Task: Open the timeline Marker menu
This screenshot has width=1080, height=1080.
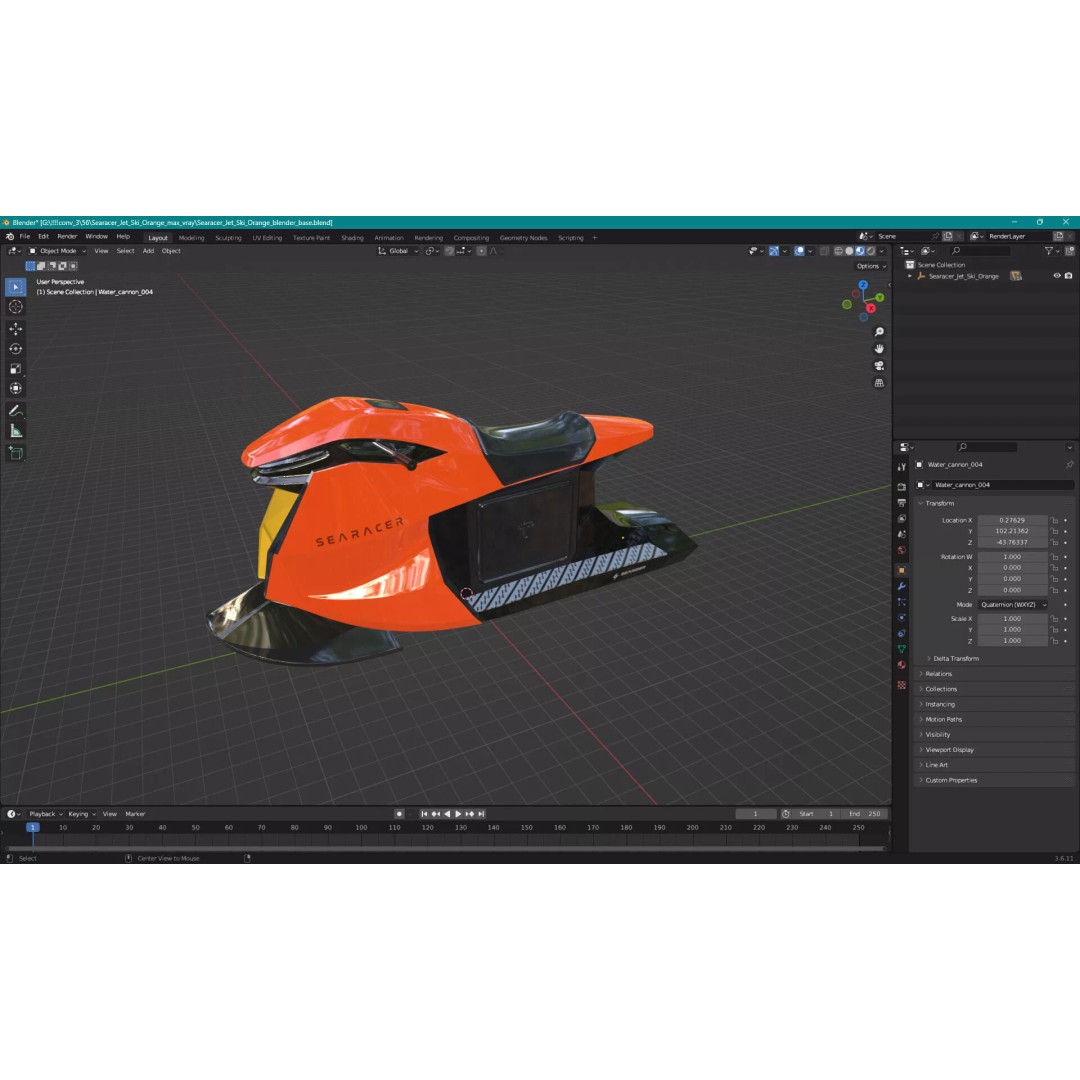Action: point(135,814)
